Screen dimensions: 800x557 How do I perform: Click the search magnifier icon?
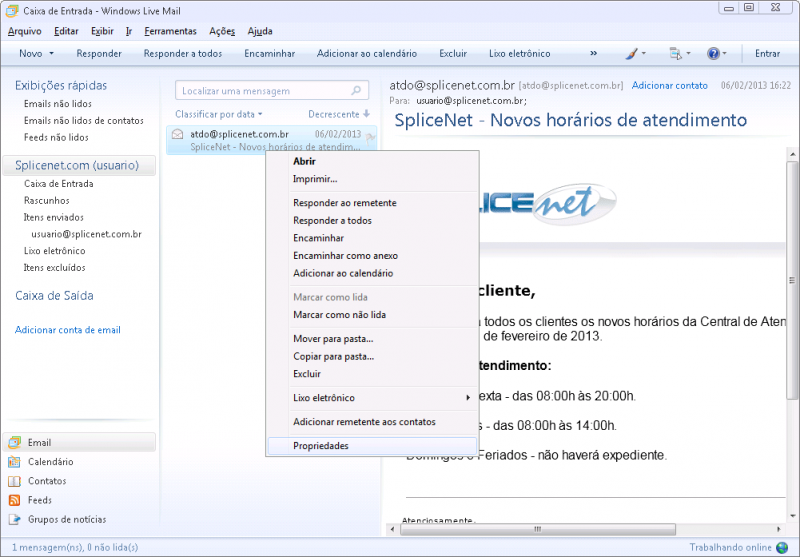click(x=356, y=91)
